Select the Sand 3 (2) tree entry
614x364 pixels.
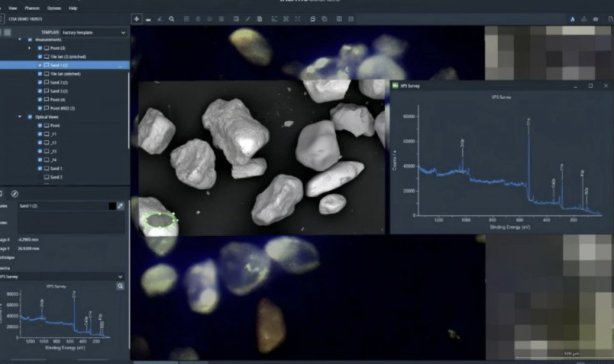click(59, 91)
